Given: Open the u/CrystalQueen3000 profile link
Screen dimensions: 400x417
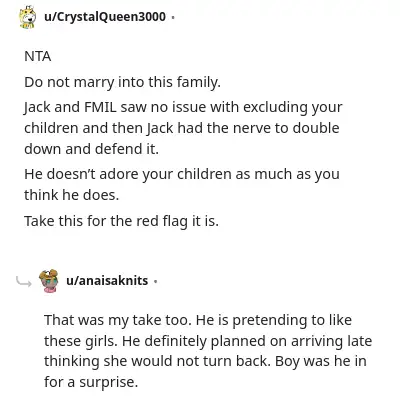Looking at the screenshot, I should [105, 16].
